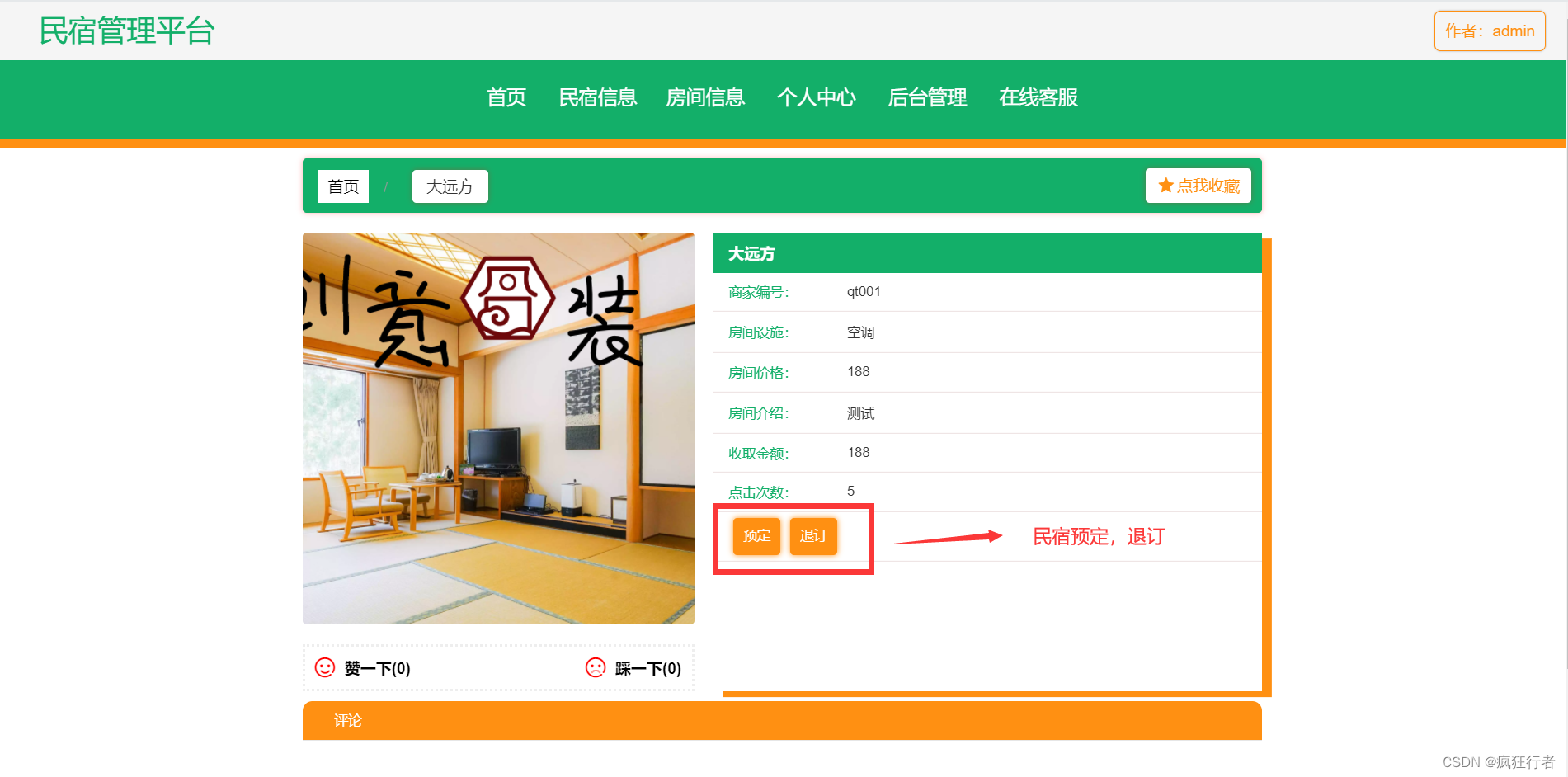Click the 房间价格 label
The height and width of the screenshot is (777, 1568).
tap(759, 373)
